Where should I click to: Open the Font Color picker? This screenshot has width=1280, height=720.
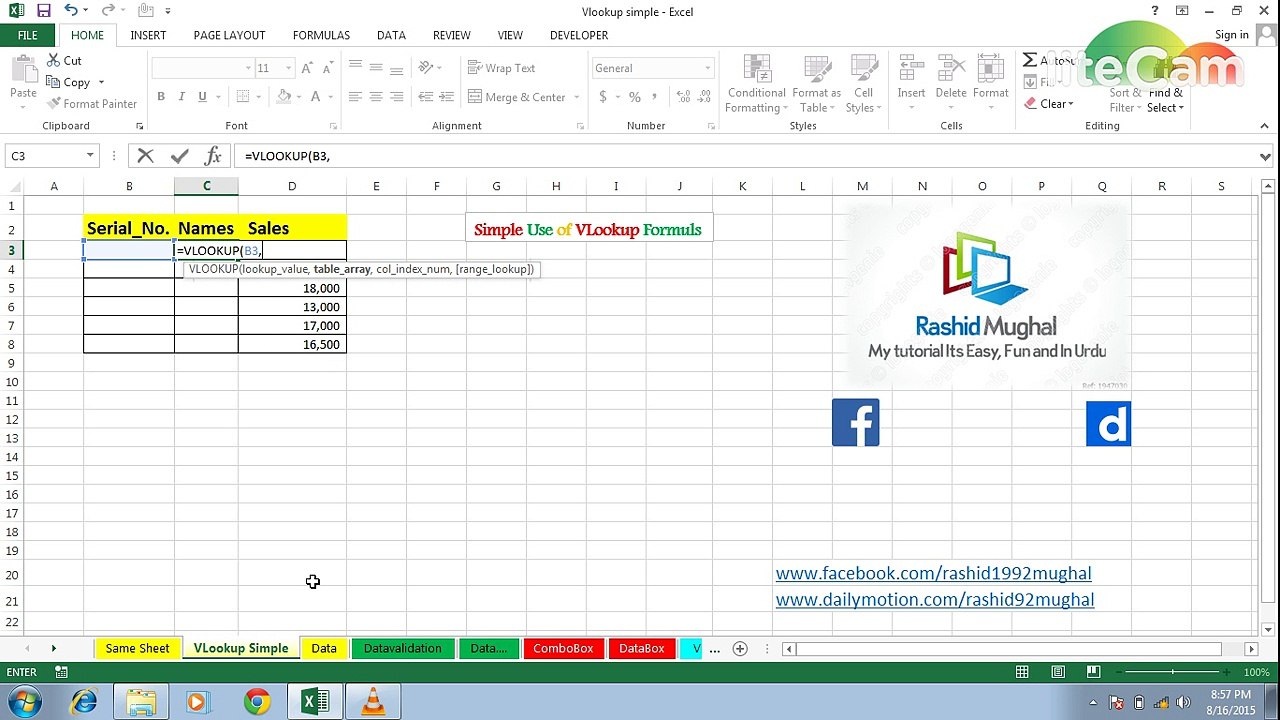[317, 97]
